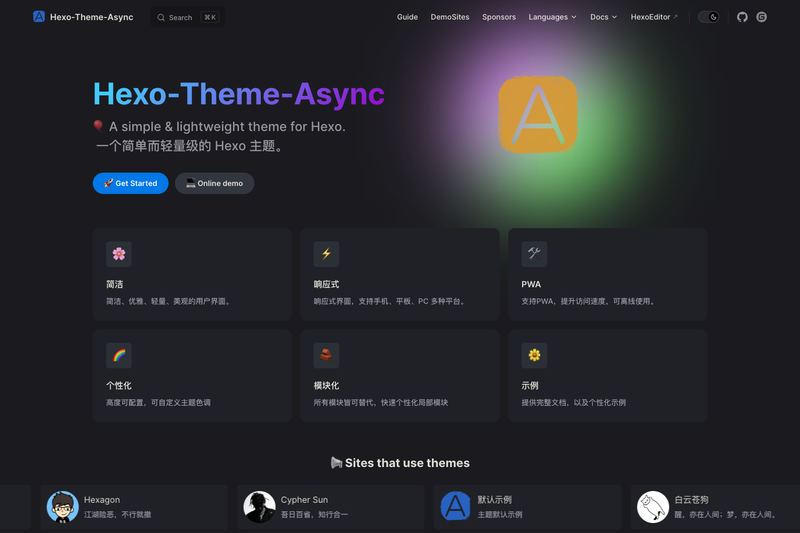Viewport: 800px width, 533px height.
Task: Click the large orange A hero logo
Action: tap(538, 115)
